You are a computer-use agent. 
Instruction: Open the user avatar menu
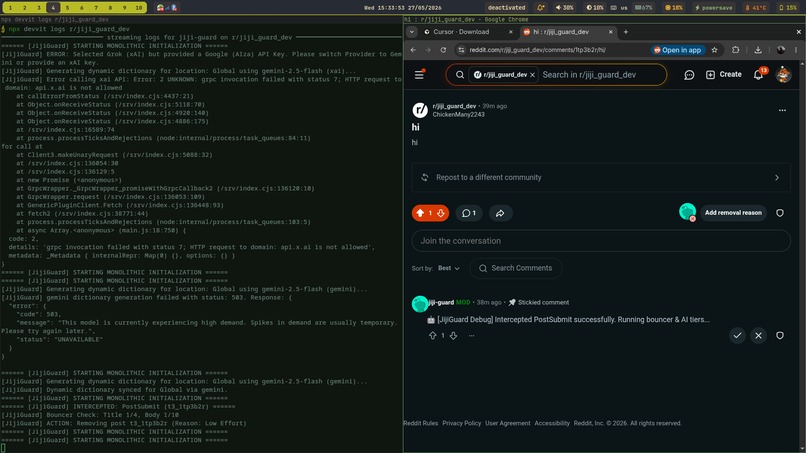(x=783, y=75)
